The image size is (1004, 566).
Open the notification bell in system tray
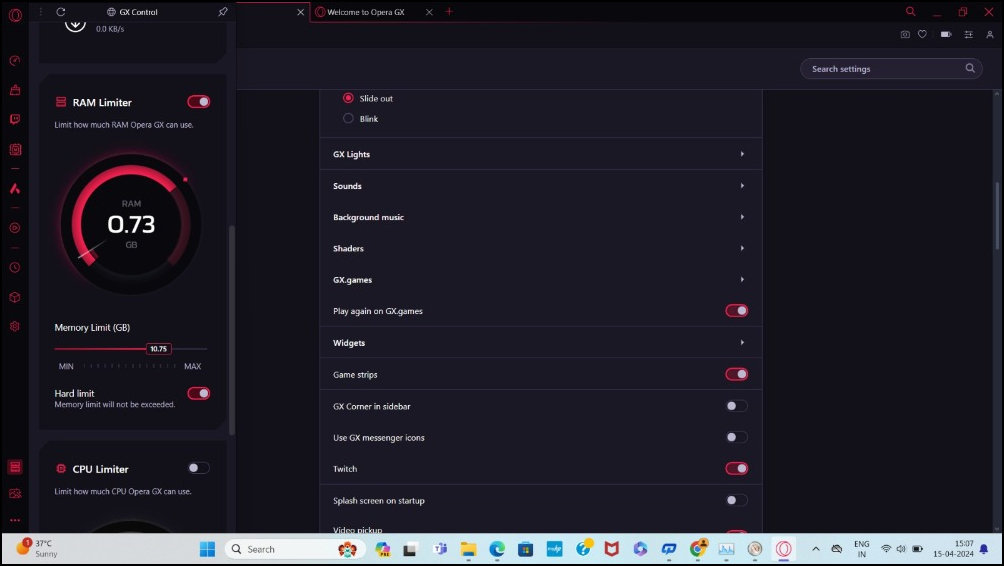984,549
